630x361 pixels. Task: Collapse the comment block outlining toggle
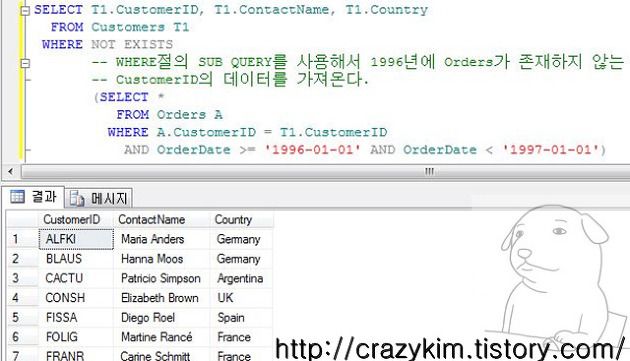[25, 63]
